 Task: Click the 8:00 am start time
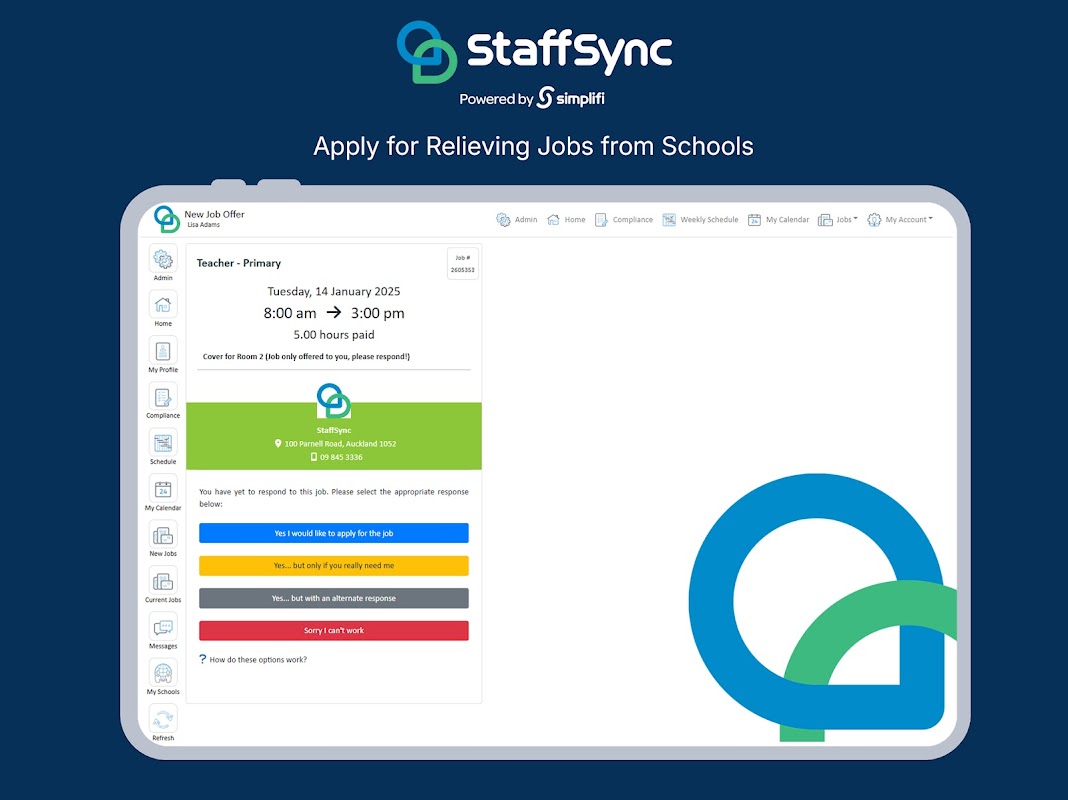(290, 313)
